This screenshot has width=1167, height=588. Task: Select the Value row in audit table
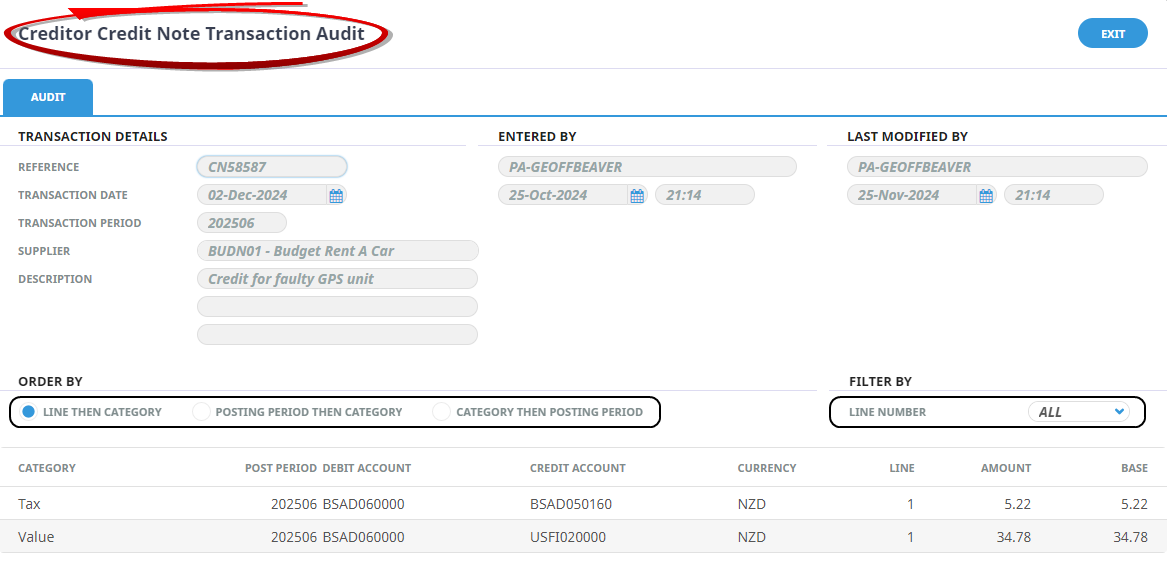[583, 537]
